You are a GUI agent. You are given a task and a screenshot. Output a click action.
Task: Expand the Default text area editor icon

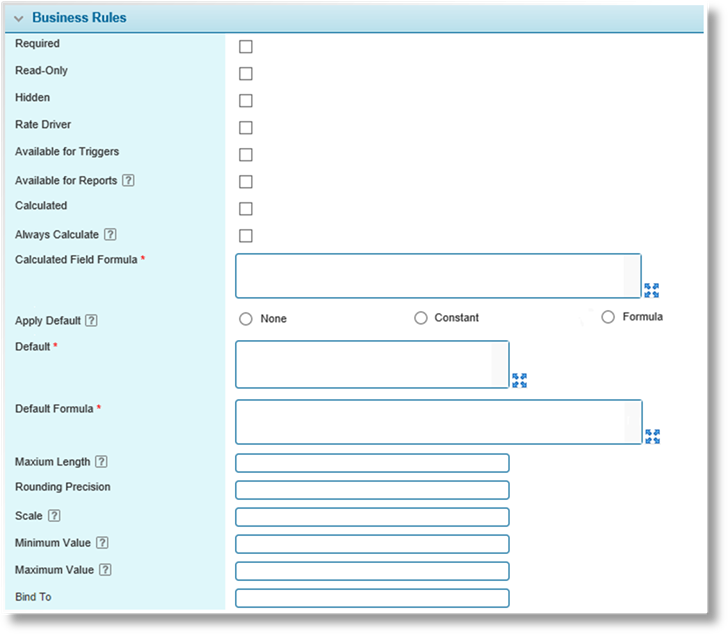coord(519,380)
